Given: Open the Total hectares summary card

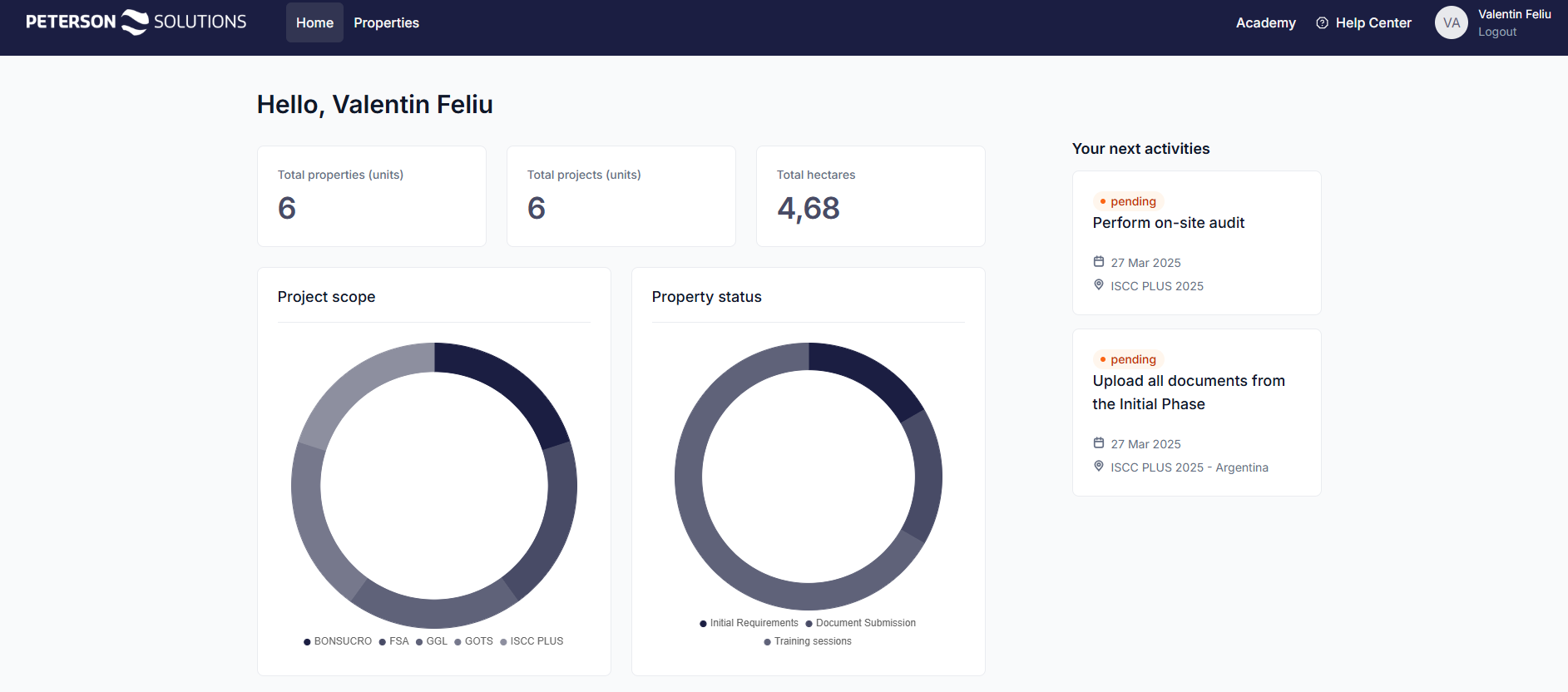Looking at the screenshot, I should point(870,196).
